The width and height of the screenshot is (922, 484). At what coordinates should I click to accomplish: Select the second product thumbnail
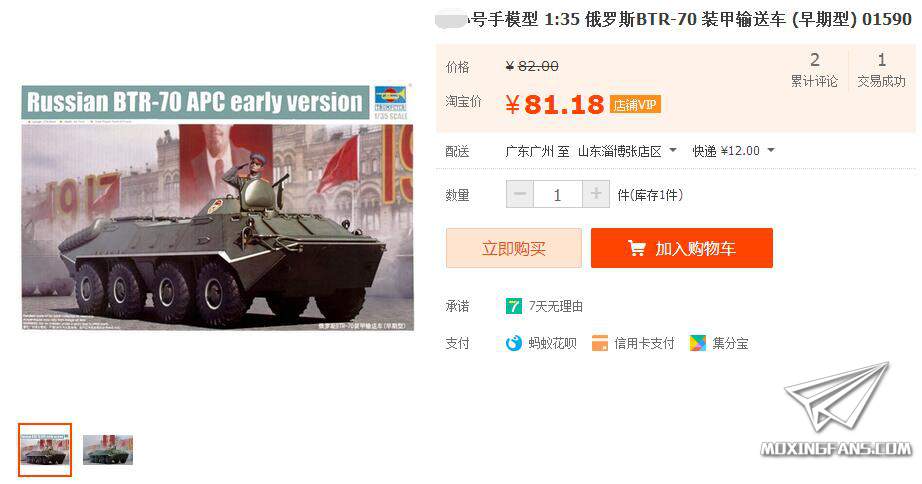[108, 450]
